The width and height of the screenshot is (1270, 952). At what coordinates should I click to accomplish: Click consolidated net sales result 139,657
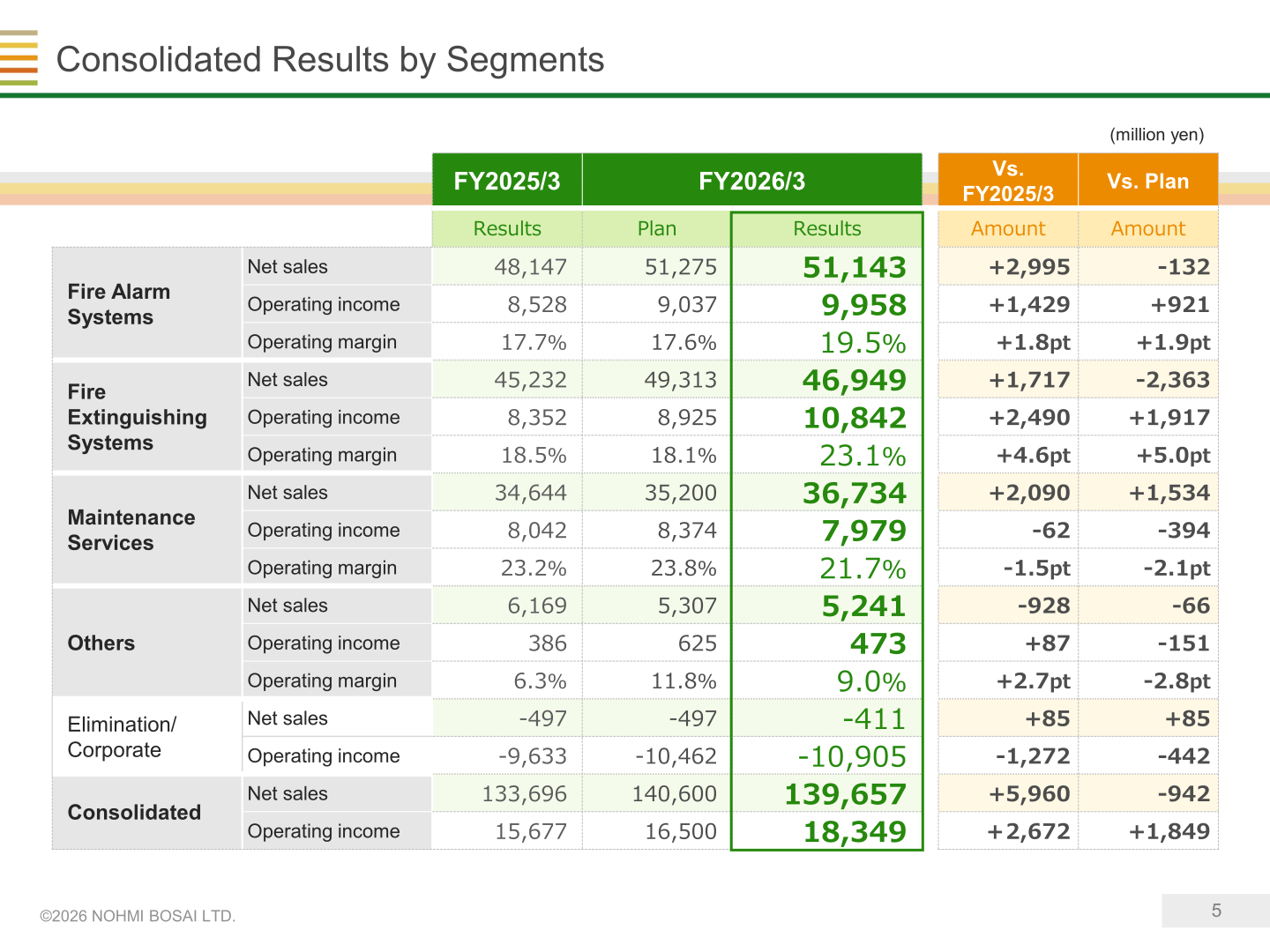pos(845,794)
